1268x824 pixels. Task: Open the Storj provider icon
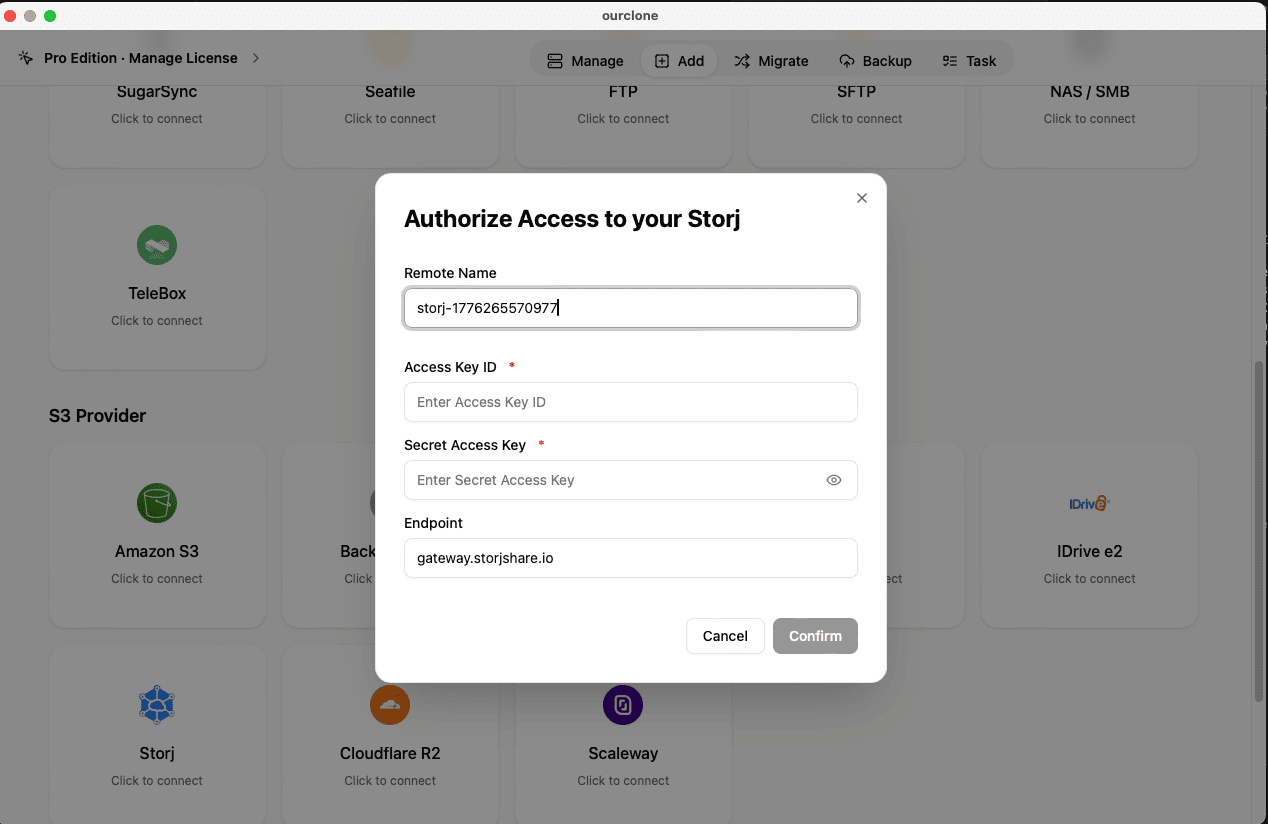click(157, 705)
